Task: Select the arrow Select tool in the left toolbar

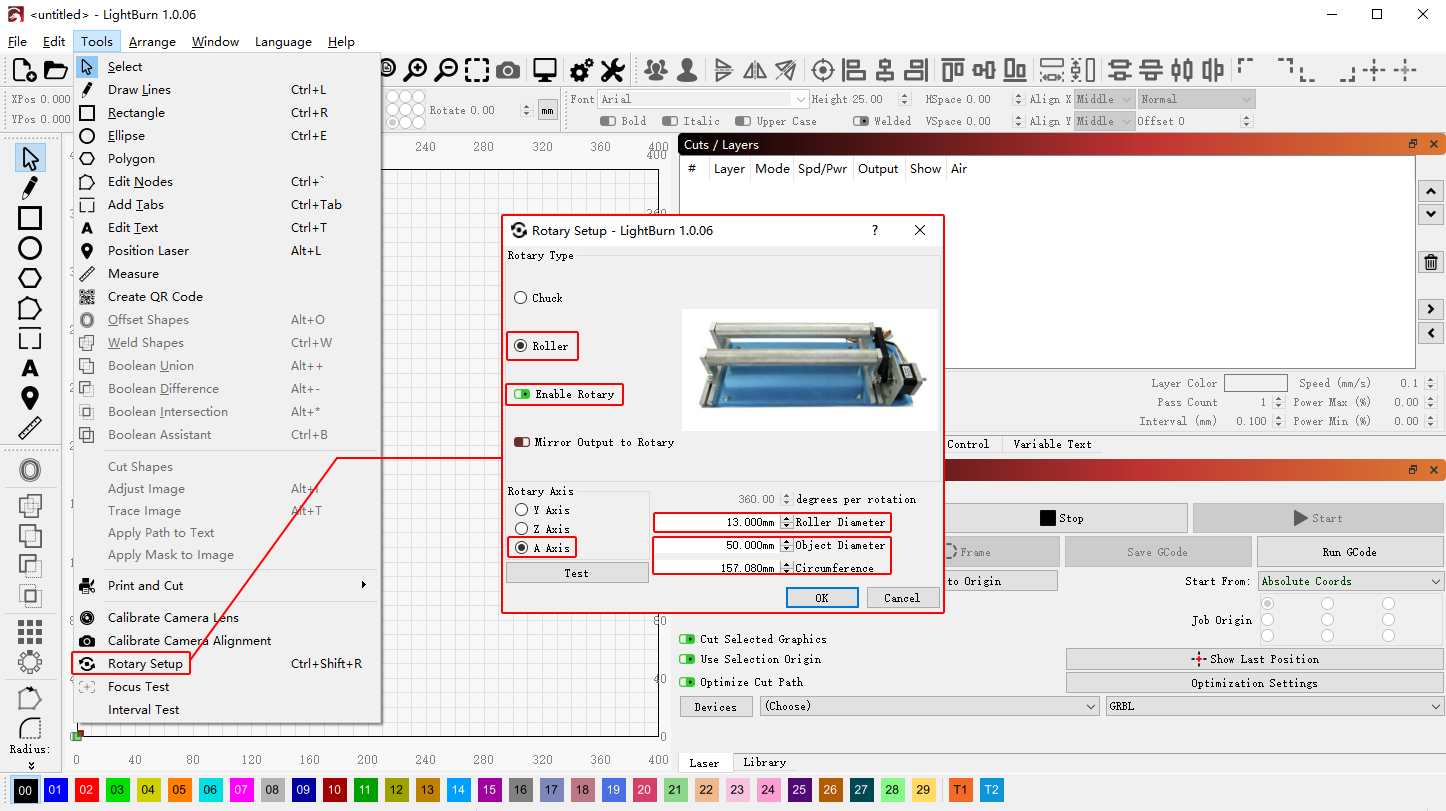Action: coord(30,158)
